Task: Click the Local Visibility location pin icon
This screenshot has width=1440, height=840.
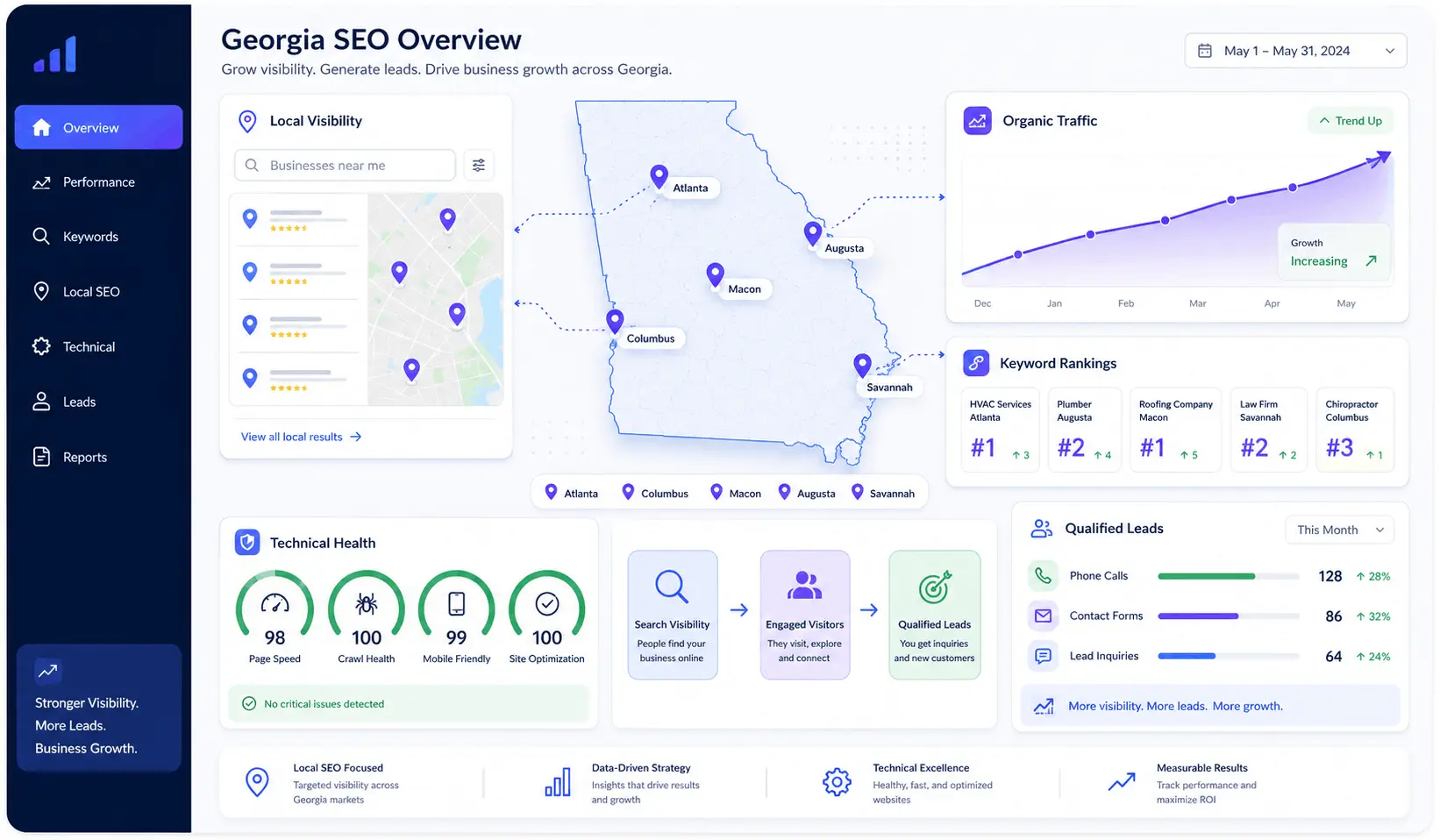Action: tap(247, 121)
